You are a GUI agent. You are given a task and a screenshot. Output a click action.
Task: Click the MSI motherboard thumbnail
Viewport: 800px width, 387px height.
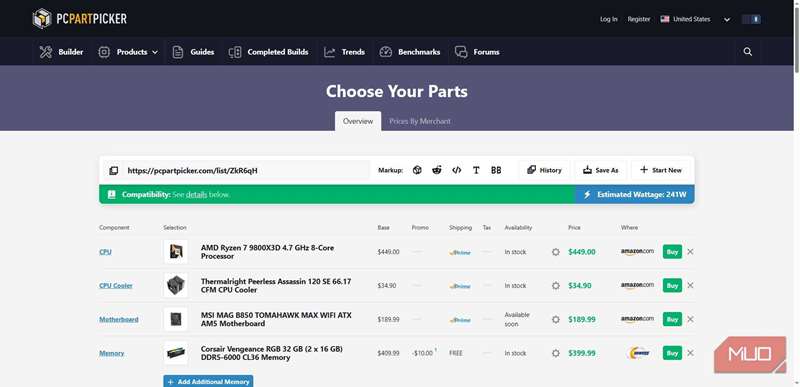176,320
